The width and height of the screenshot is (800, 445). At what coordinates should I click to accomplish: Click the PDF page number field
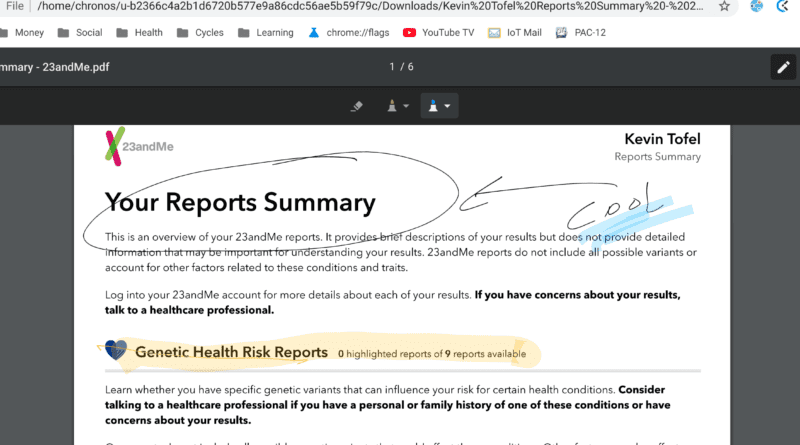[391, 67]
